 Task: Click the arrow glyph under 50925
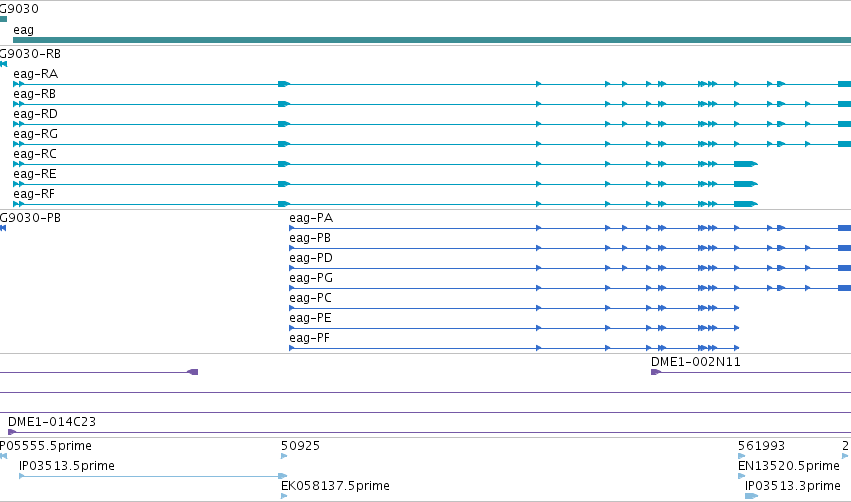point(284,456)
